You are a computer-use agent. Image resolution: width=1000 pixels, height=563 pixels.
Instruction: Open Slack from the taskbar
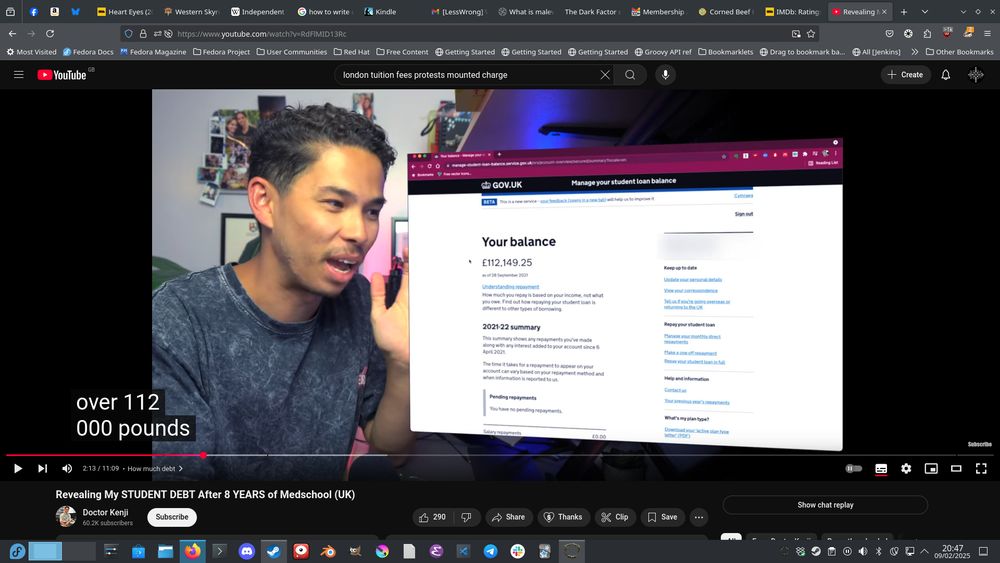(517, 551)
